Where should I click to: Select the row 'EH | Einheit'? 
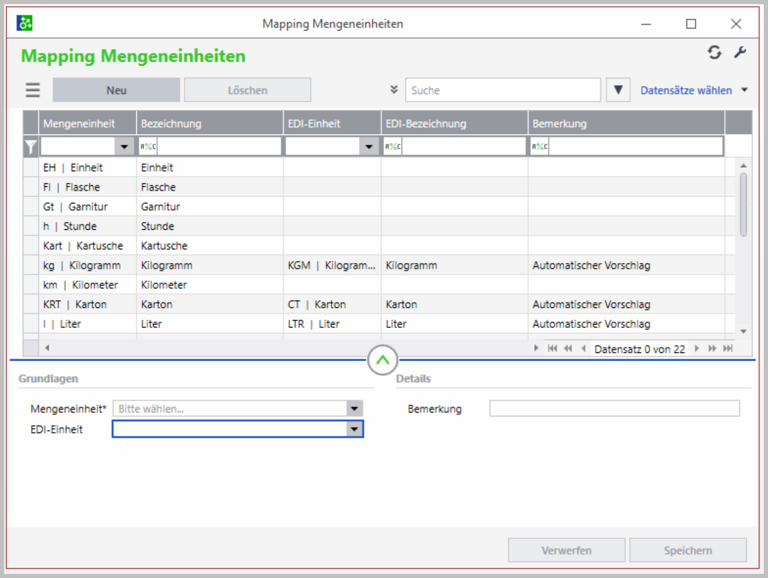(379, 168)
